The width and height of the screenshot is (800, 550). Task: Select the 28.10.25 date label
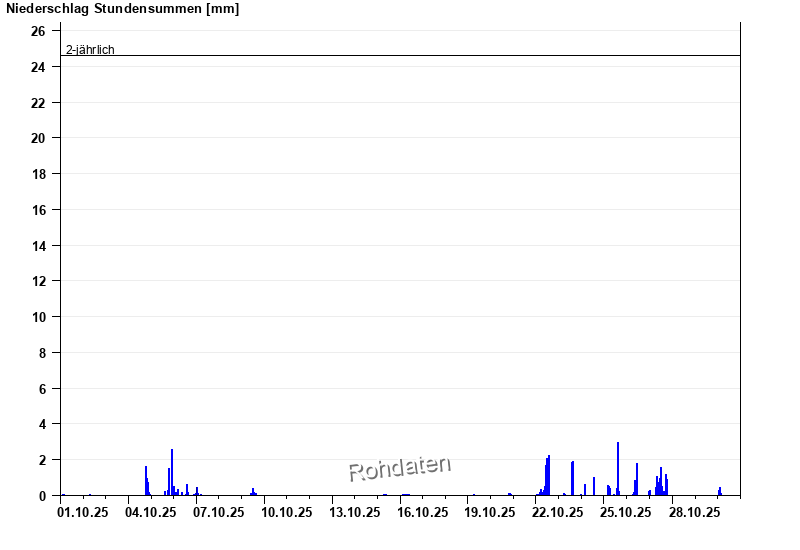coord(694,513)
